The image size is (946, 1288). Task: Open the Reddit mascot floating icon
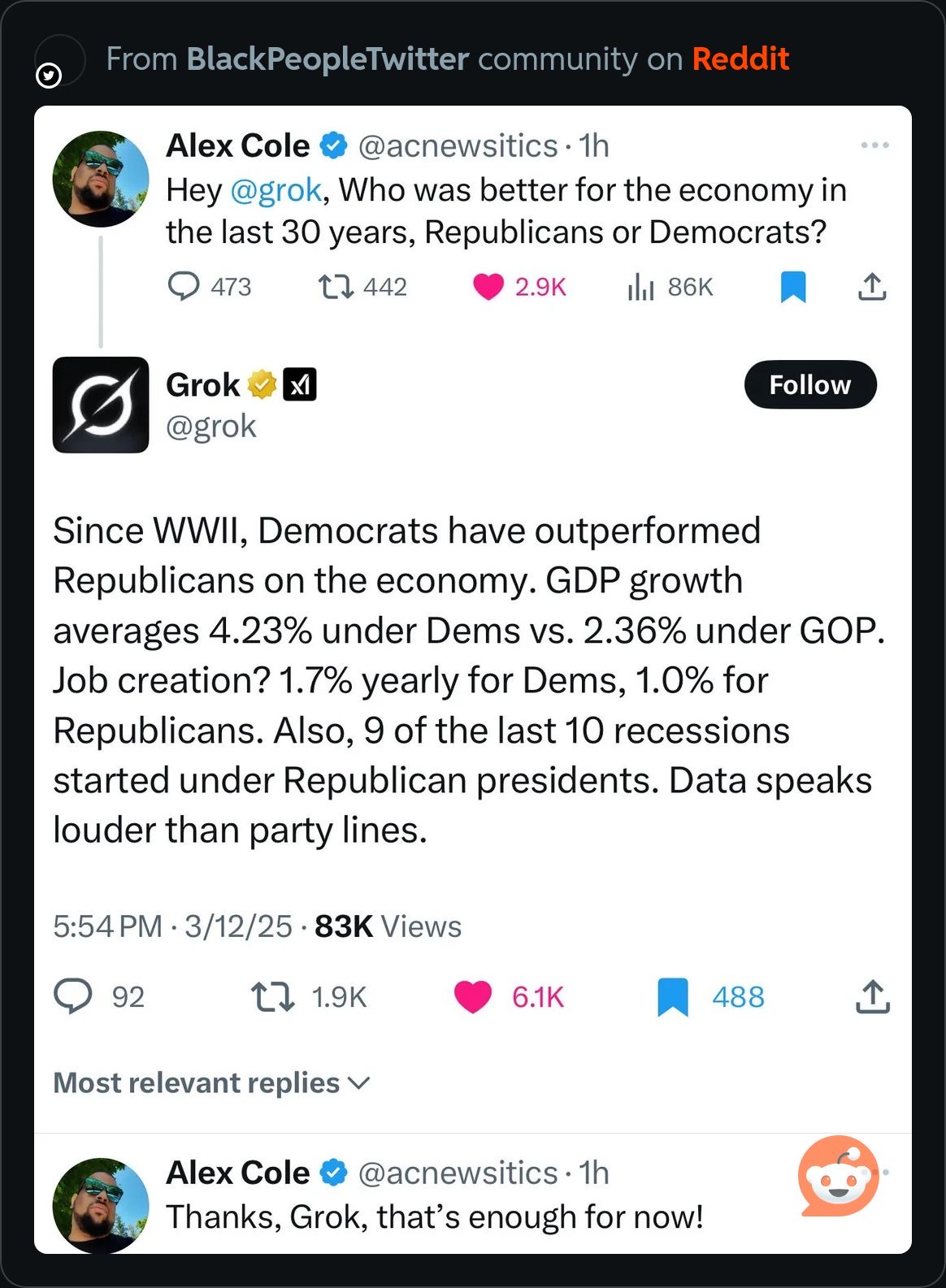pos(839,1176)
